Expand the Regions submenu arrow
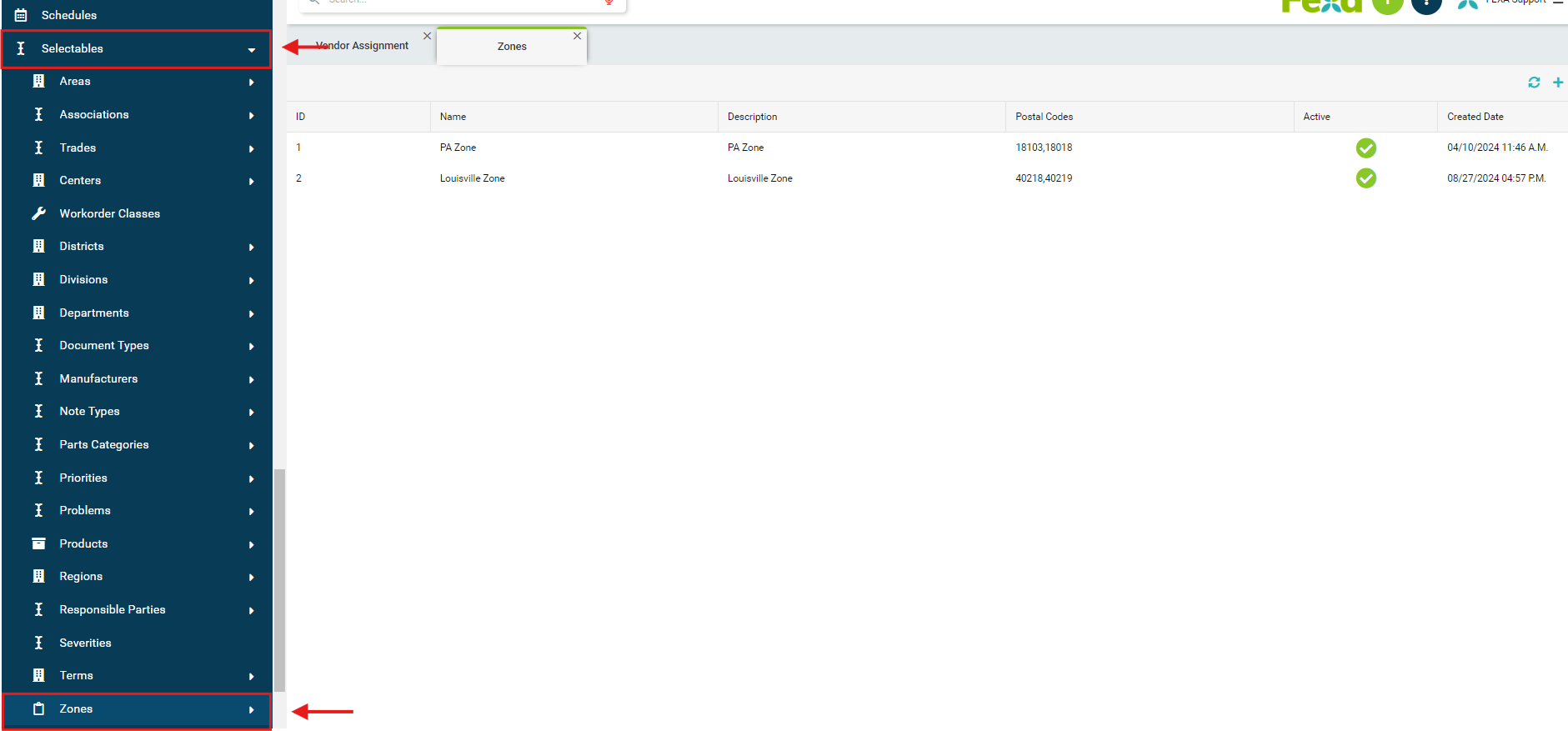The height and width of the screenshot is (731, 1568). pyautogui.click(x=251, y=577)
